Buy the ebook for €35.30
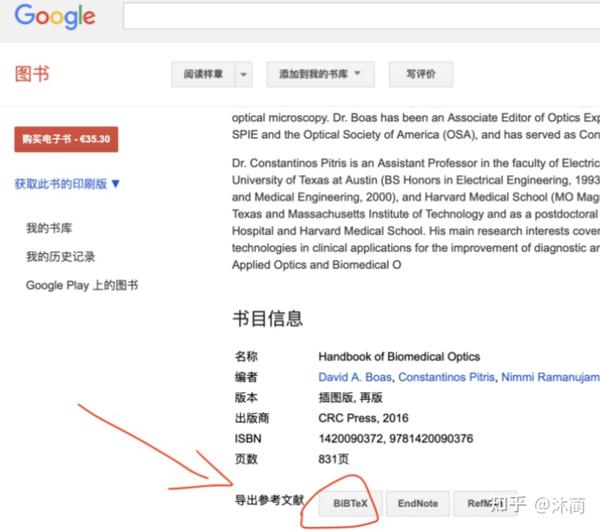This screenshot has height=530, width=600. (x=66, y=139)
